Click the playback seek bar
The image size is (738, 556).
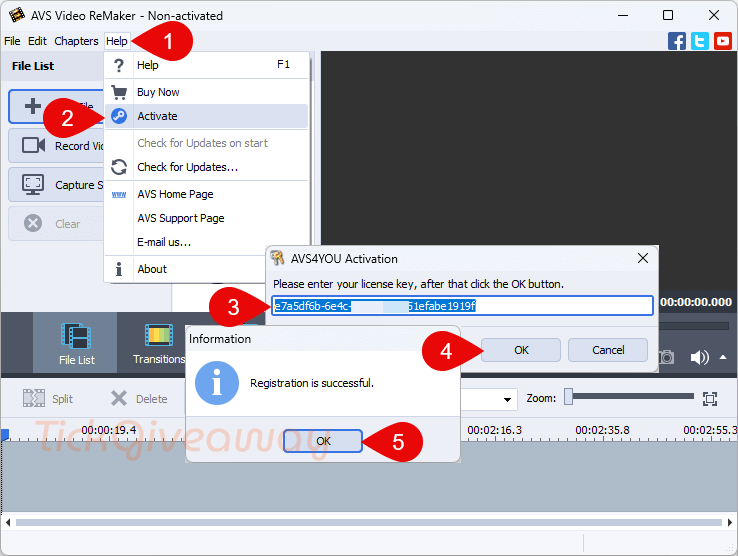pyautogui.click(x=694, y=326)
